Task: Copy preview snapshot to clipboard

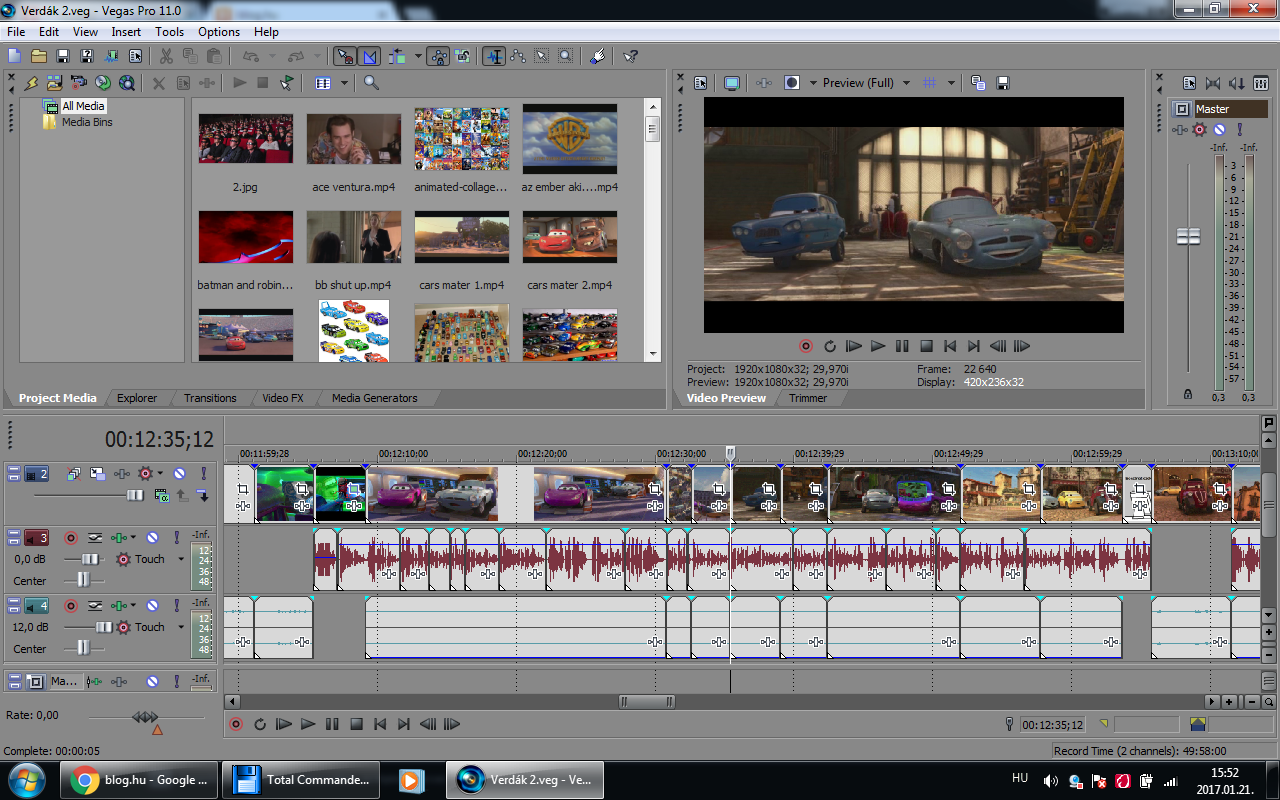Action: click(x=979, y=83)
